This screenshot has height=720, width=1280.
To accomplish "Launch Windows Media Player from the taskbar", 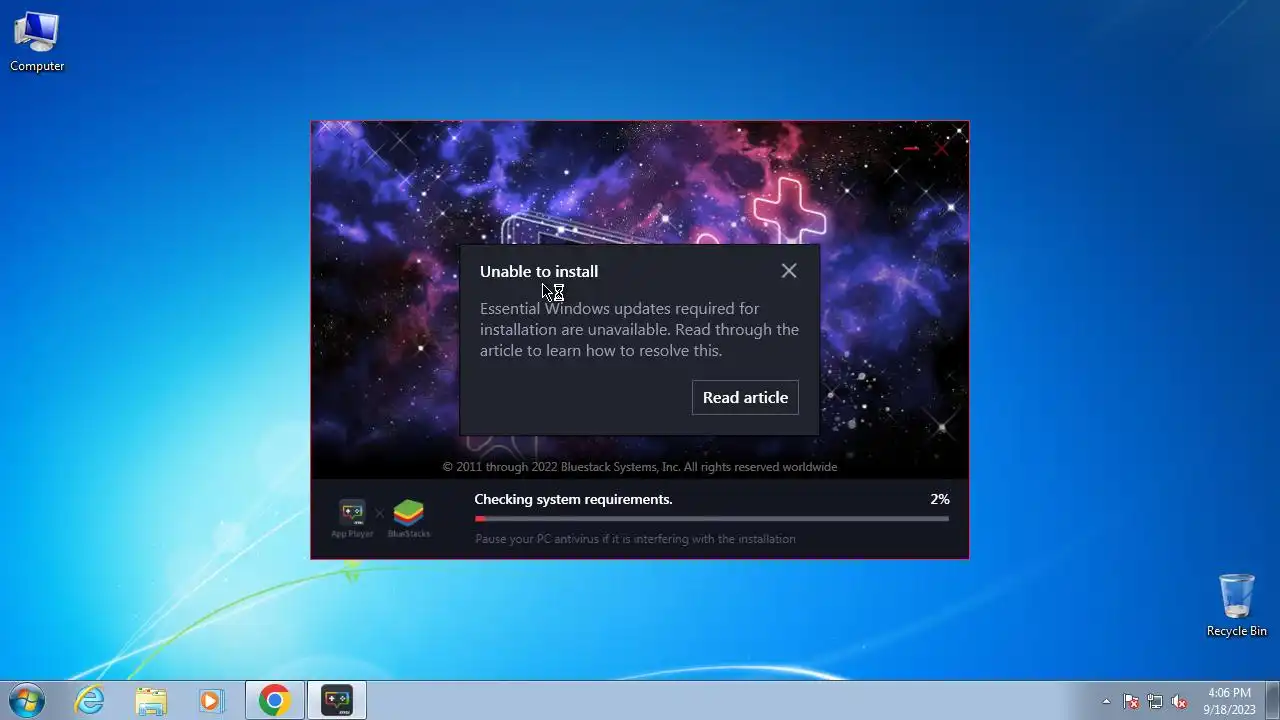I will coord(211,700).
